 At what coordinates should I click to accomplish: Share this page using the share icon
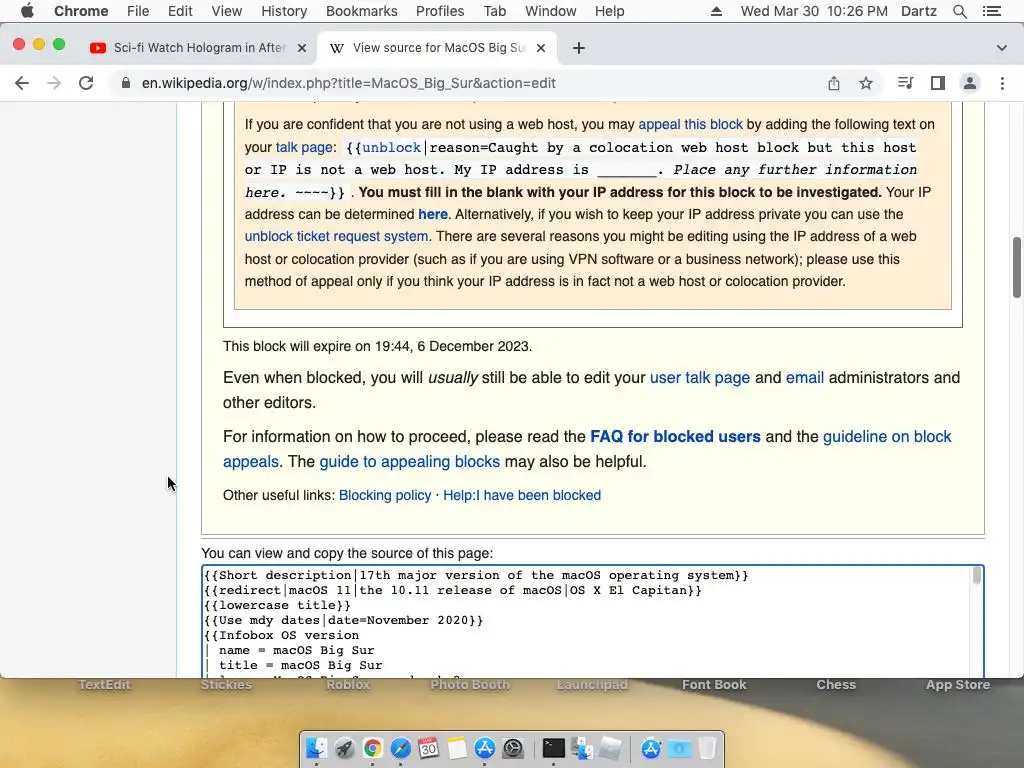click(x=834, y=83)
